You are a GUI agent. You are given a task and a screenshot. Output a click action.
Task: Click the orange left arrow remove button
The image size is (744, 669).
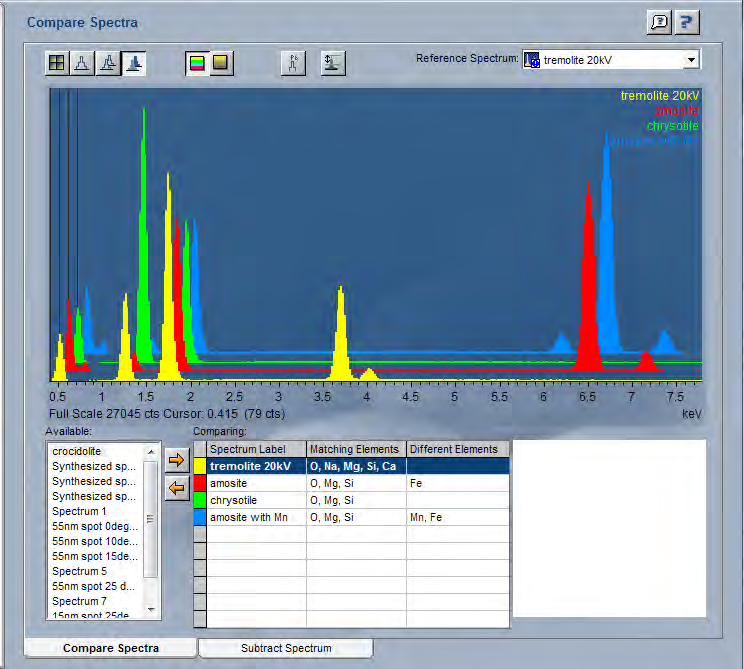coord(177,488)
